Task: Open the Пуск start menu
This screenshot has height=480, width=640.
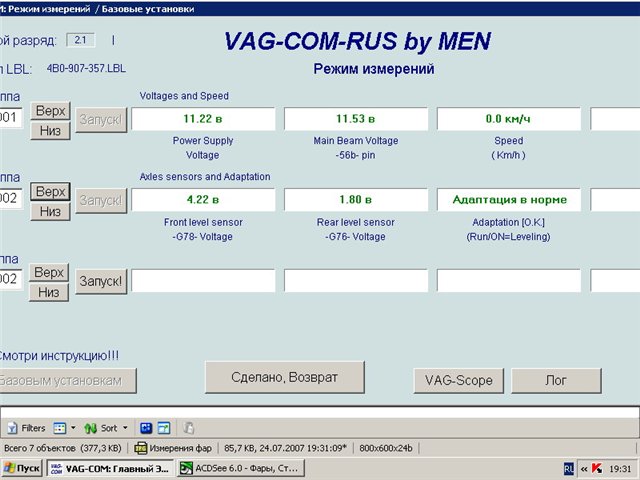Action: tap(22, 468)
